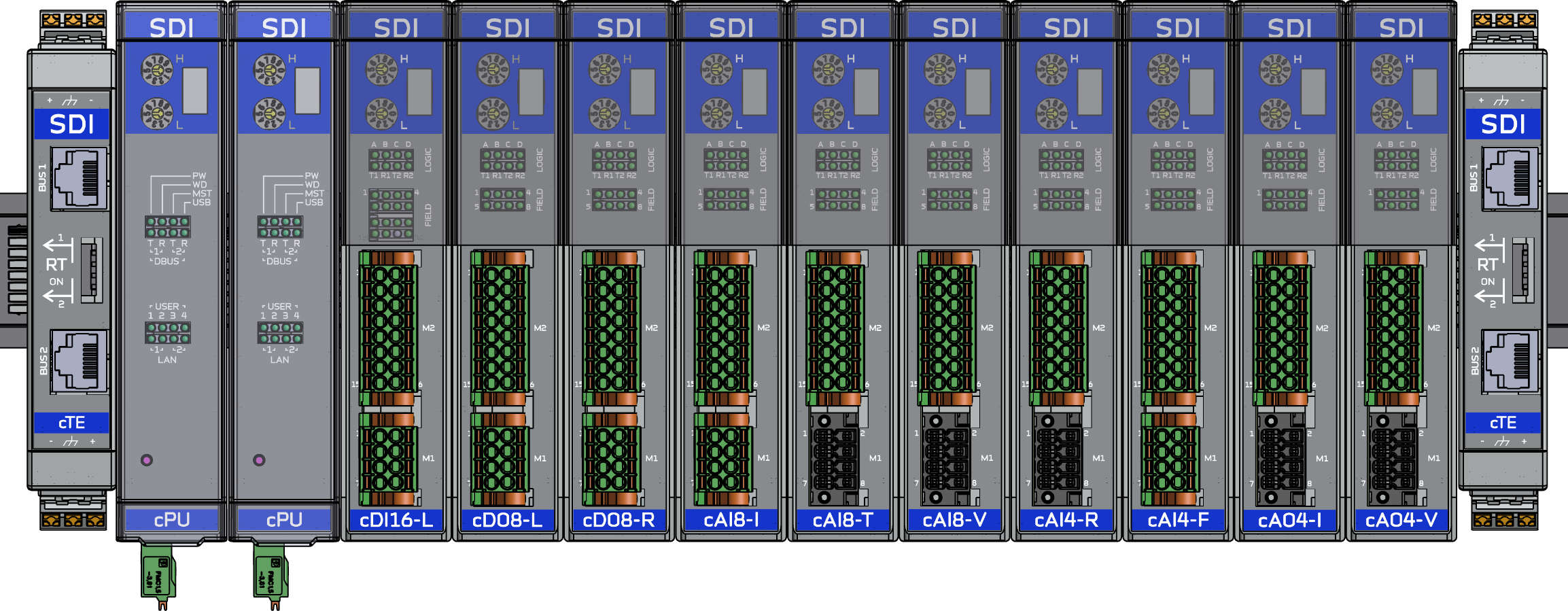
Task: Select L rotary switch on cAO4-V module
Action: coord(1387,114)
